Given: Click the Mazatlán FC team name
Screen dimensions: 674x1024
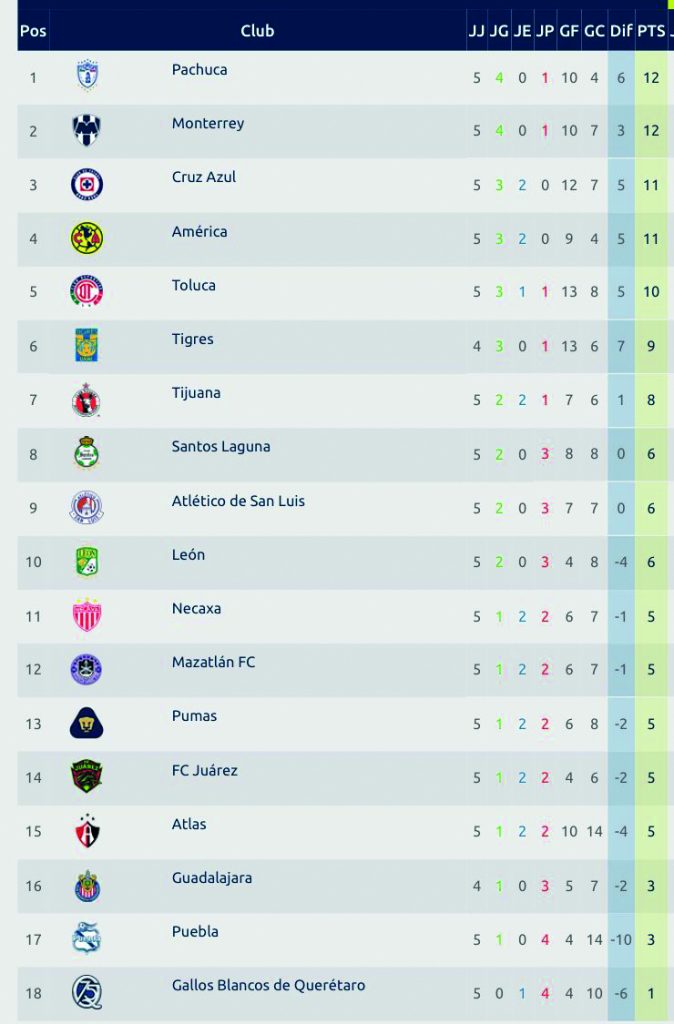Looking at the screenshot, I should point(213,662).
